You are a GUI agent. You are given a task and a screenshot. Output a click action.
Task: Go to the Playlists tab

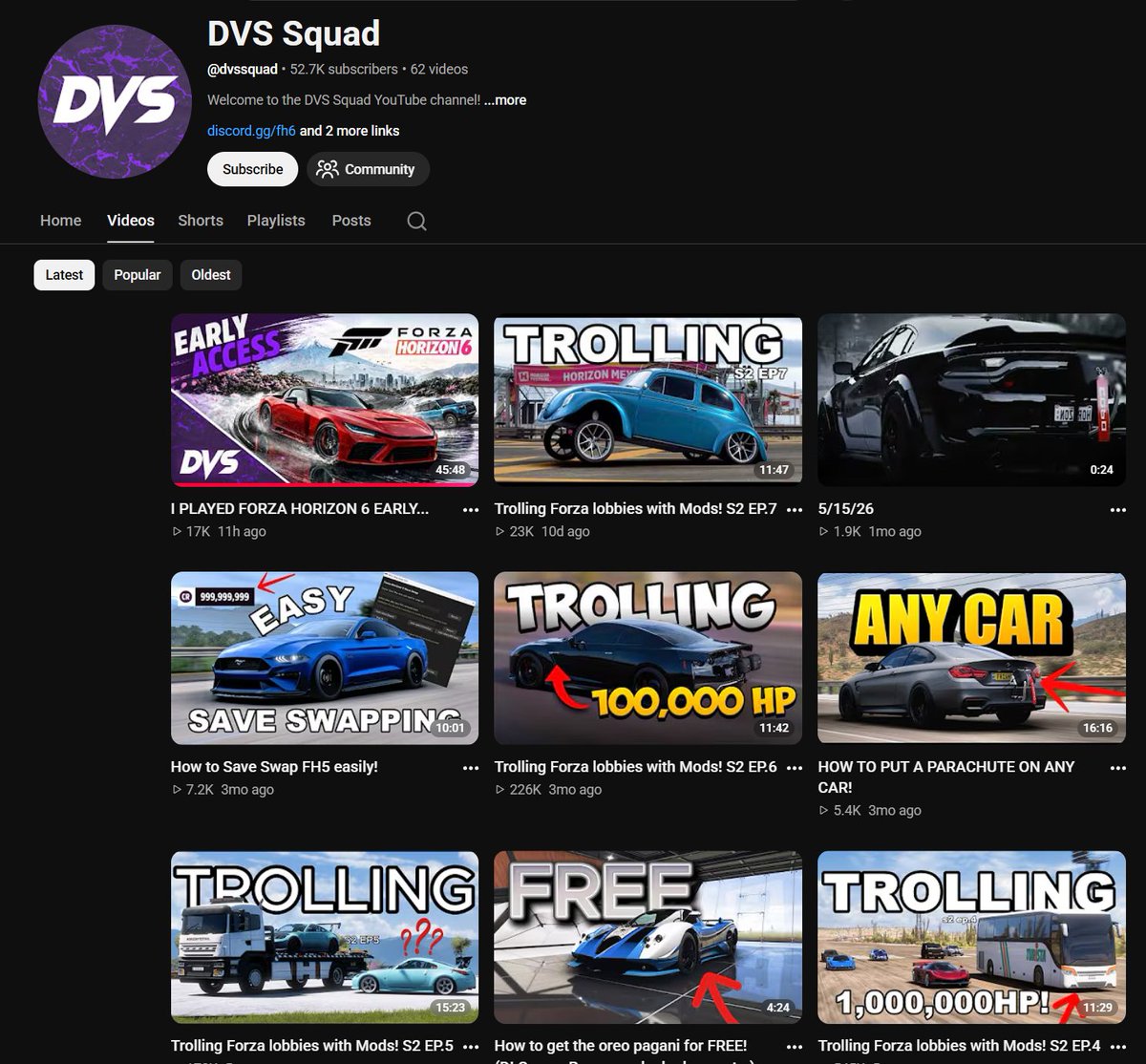tap(276, 221)
